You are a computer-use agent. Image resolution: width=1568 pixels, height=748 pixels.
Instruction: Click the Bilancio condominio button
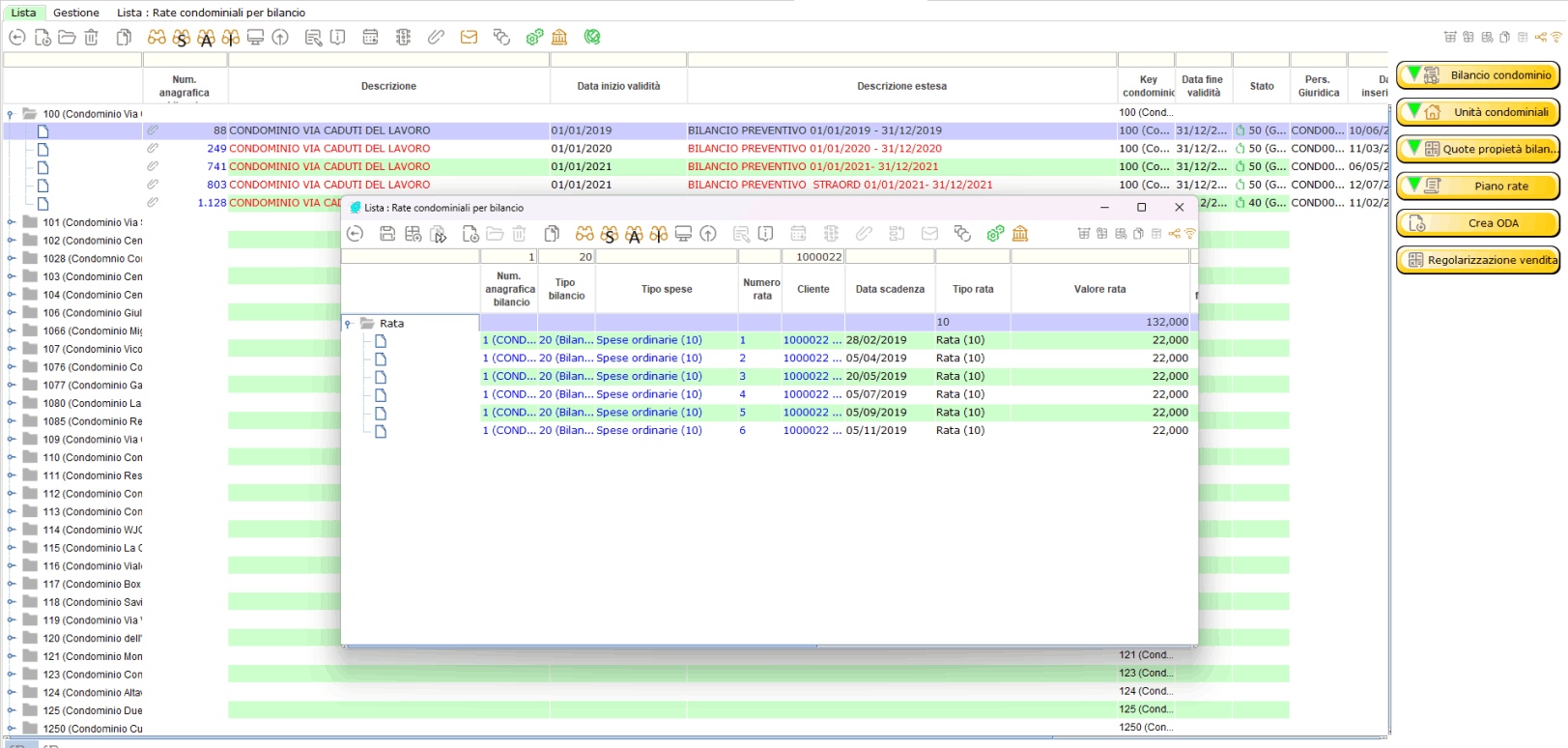1478,75
